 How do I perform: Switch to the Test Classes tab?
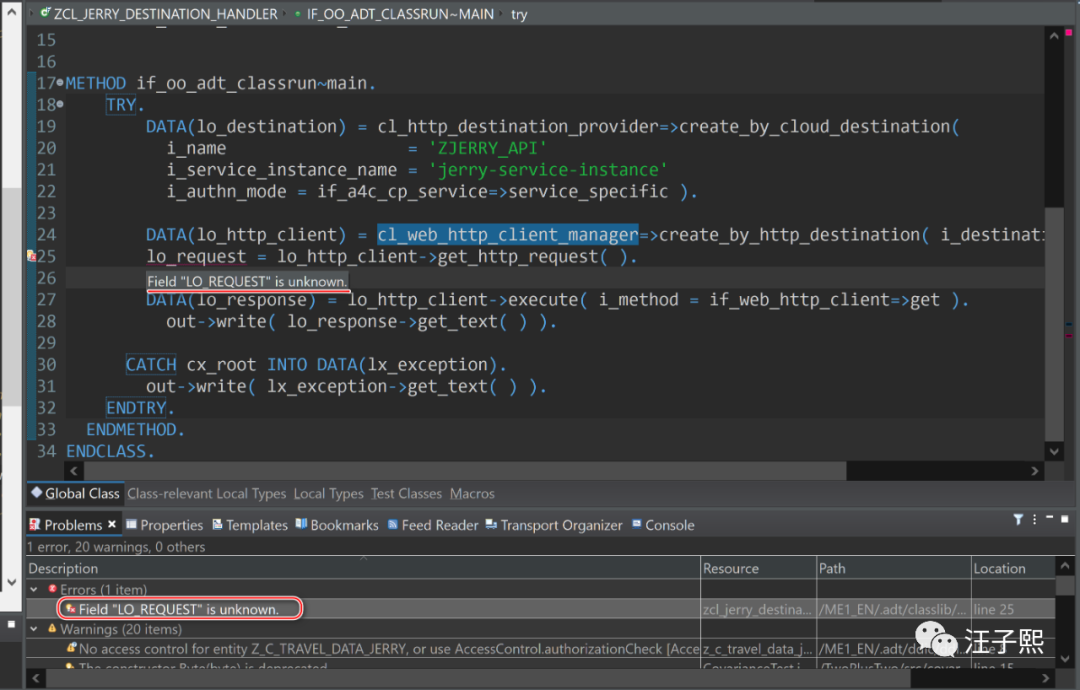pyautogui.click(x=406, y=494)
